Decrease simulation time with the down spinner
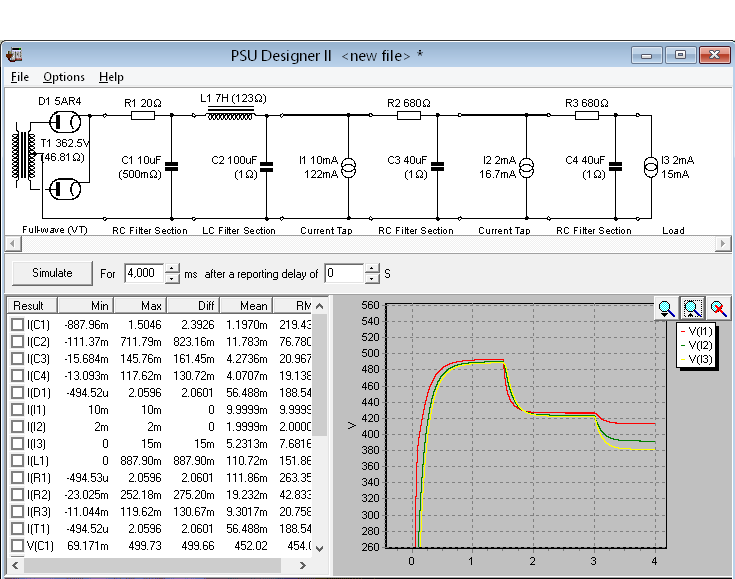The width and height of the screenshot is (735, 579). click(x=172, y=278)
